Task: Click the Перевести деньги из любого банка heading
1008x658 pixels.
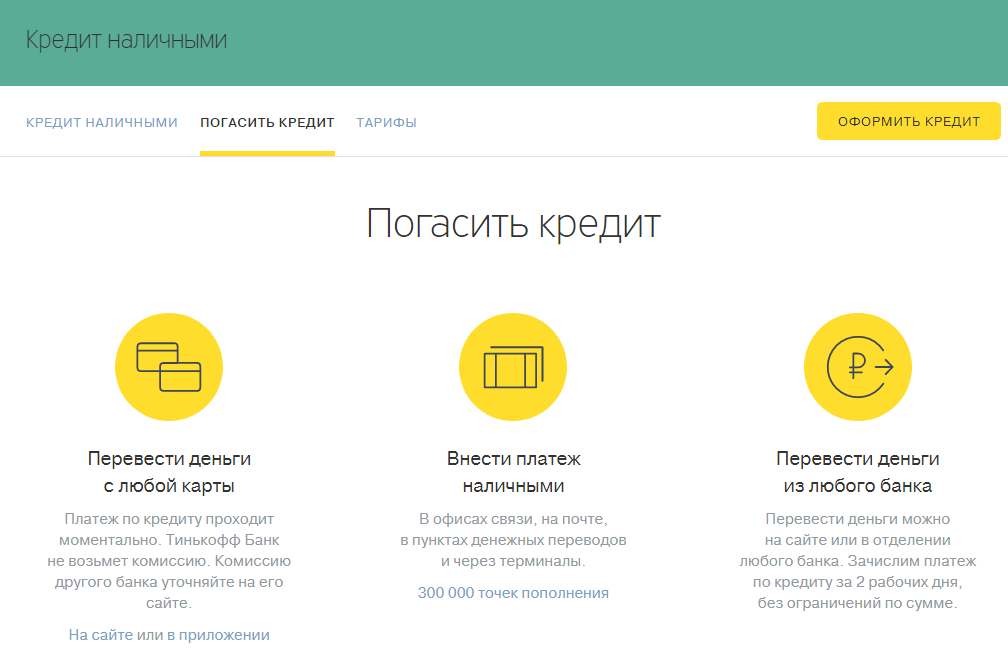Action: (x=858, y=473)
